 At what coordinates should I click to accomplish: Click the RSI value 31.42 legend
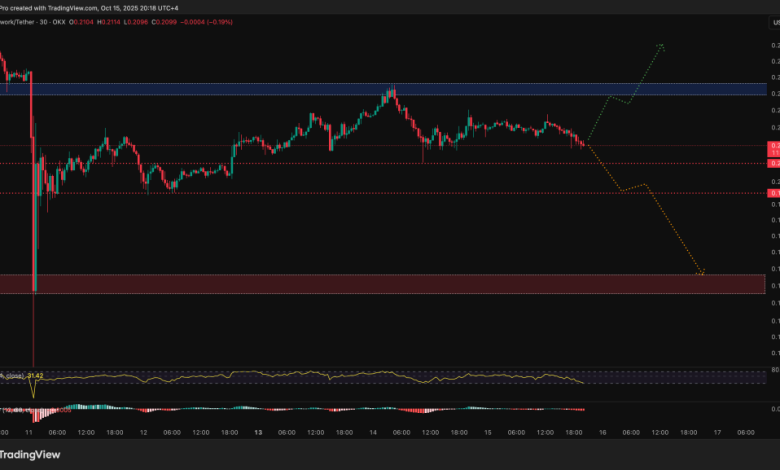(x=35, y=376)
